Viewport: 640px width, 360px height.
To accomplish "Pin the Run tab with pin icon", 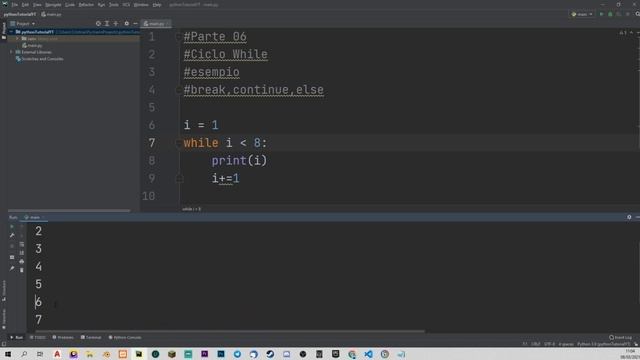I will click(12, 269).
